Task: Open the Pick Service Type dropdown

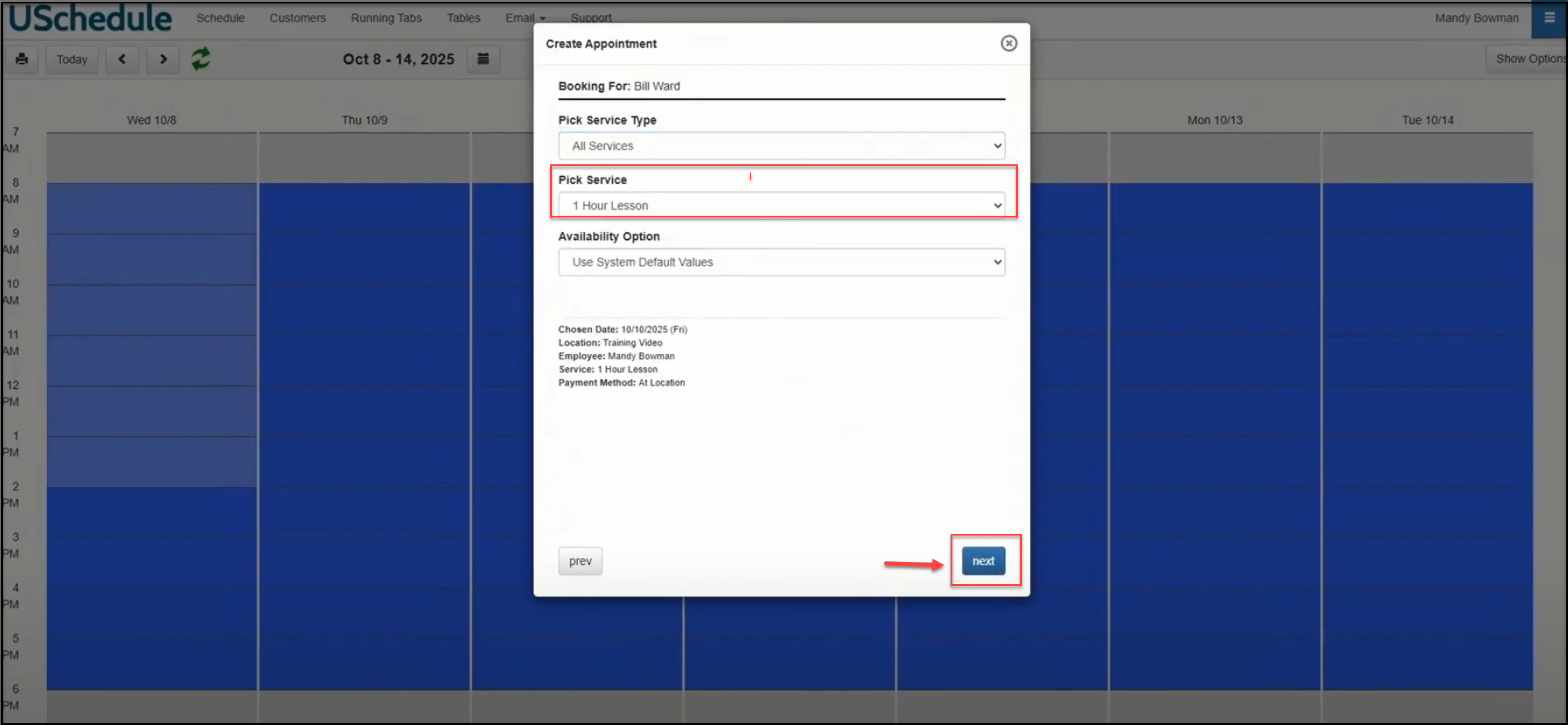Action: point(781,146)
